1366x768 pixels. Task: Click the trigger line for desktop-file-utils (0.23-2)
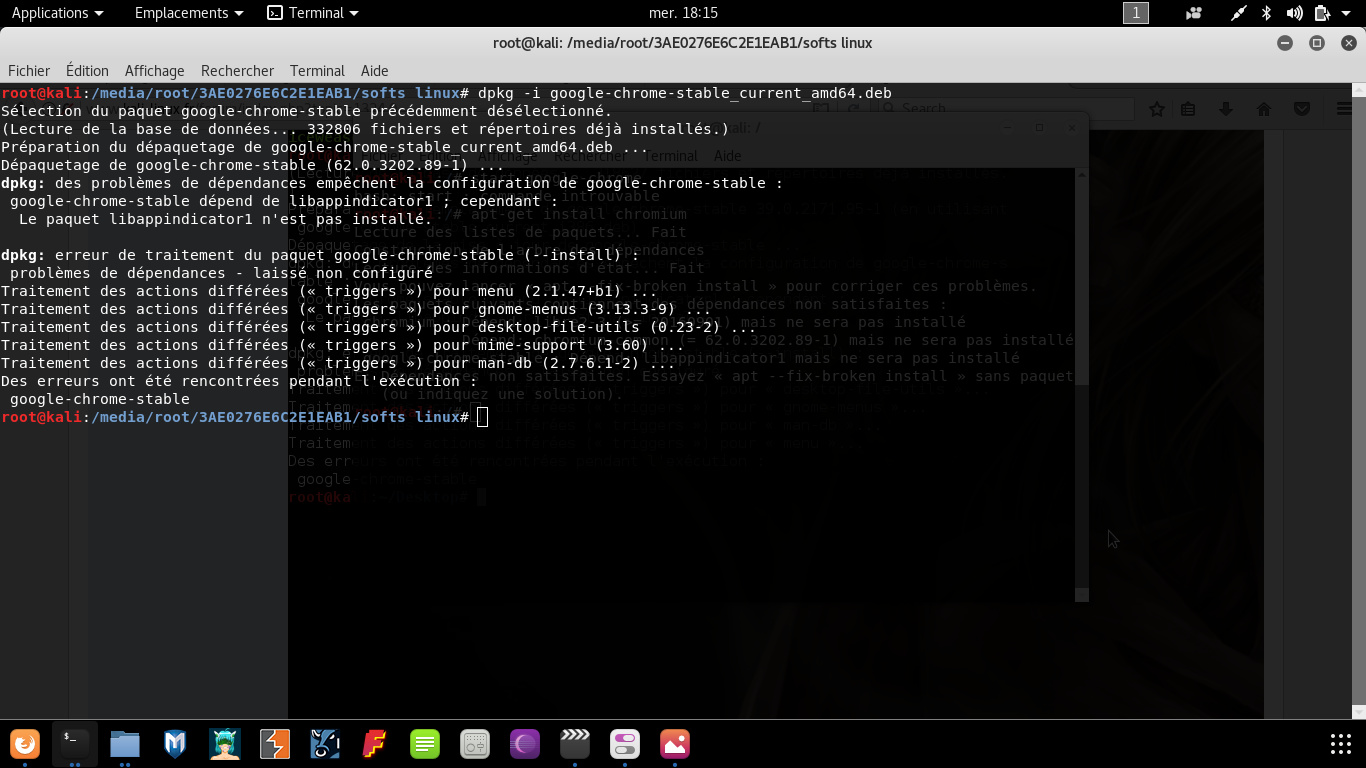378,327
